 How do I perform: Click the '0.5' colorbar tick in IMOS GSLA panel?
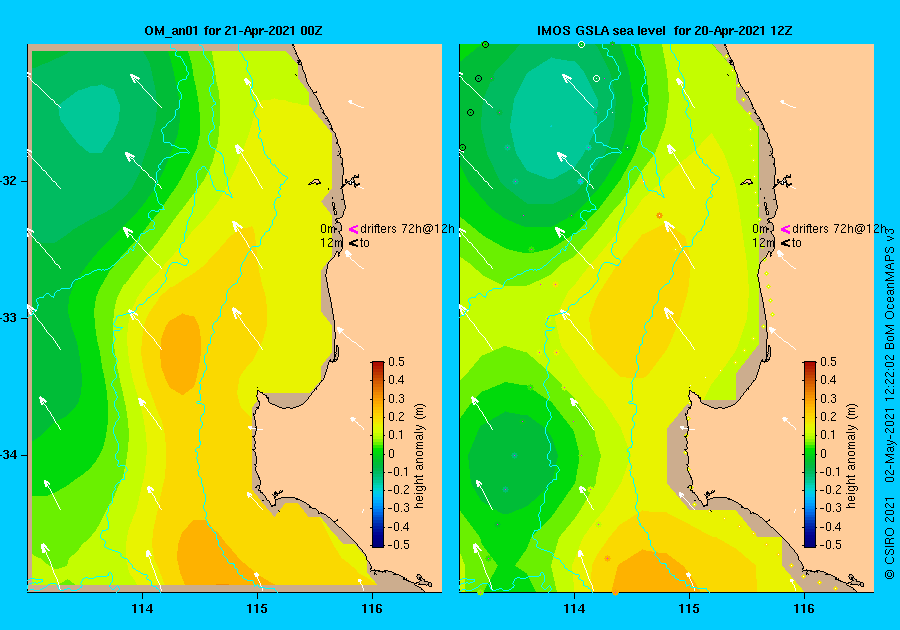pyautogui.click(x=828, y=362)
